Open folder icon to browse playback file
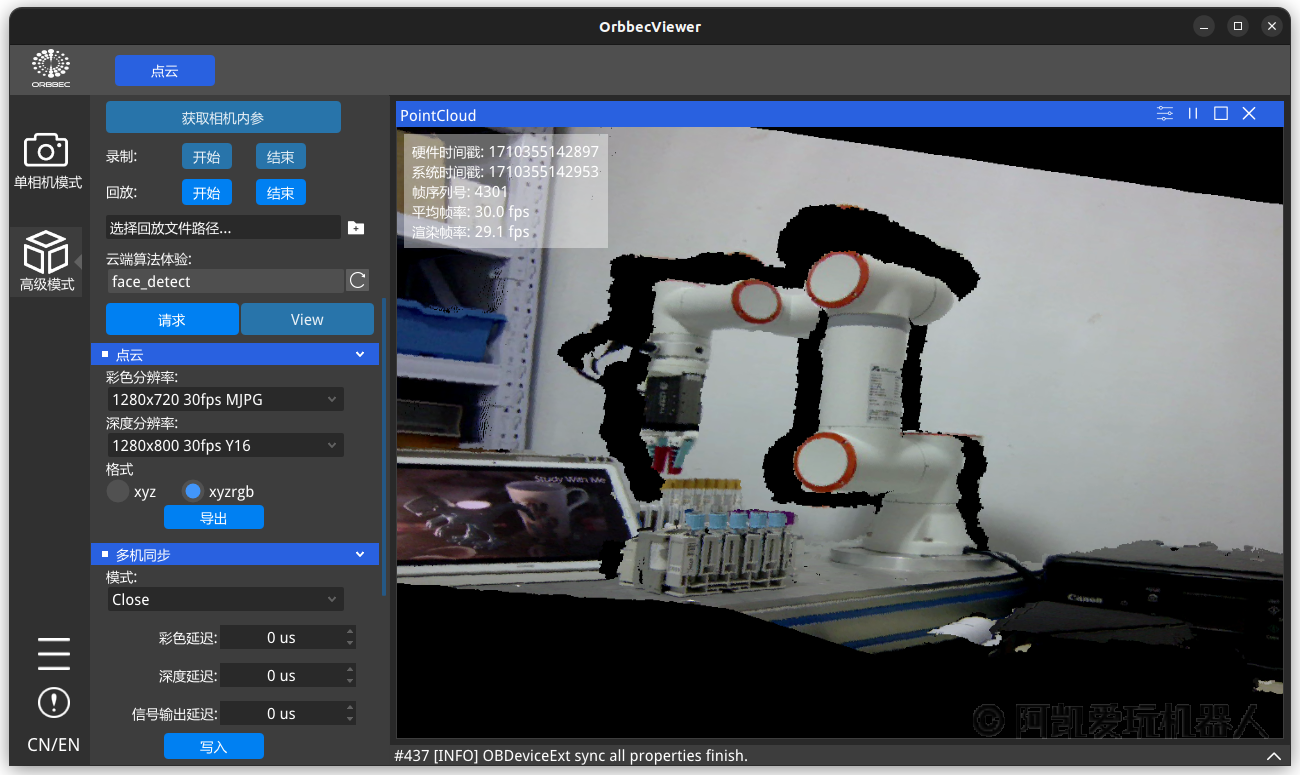The height and width of the screenshot is (775, 1300). point(356,228)
